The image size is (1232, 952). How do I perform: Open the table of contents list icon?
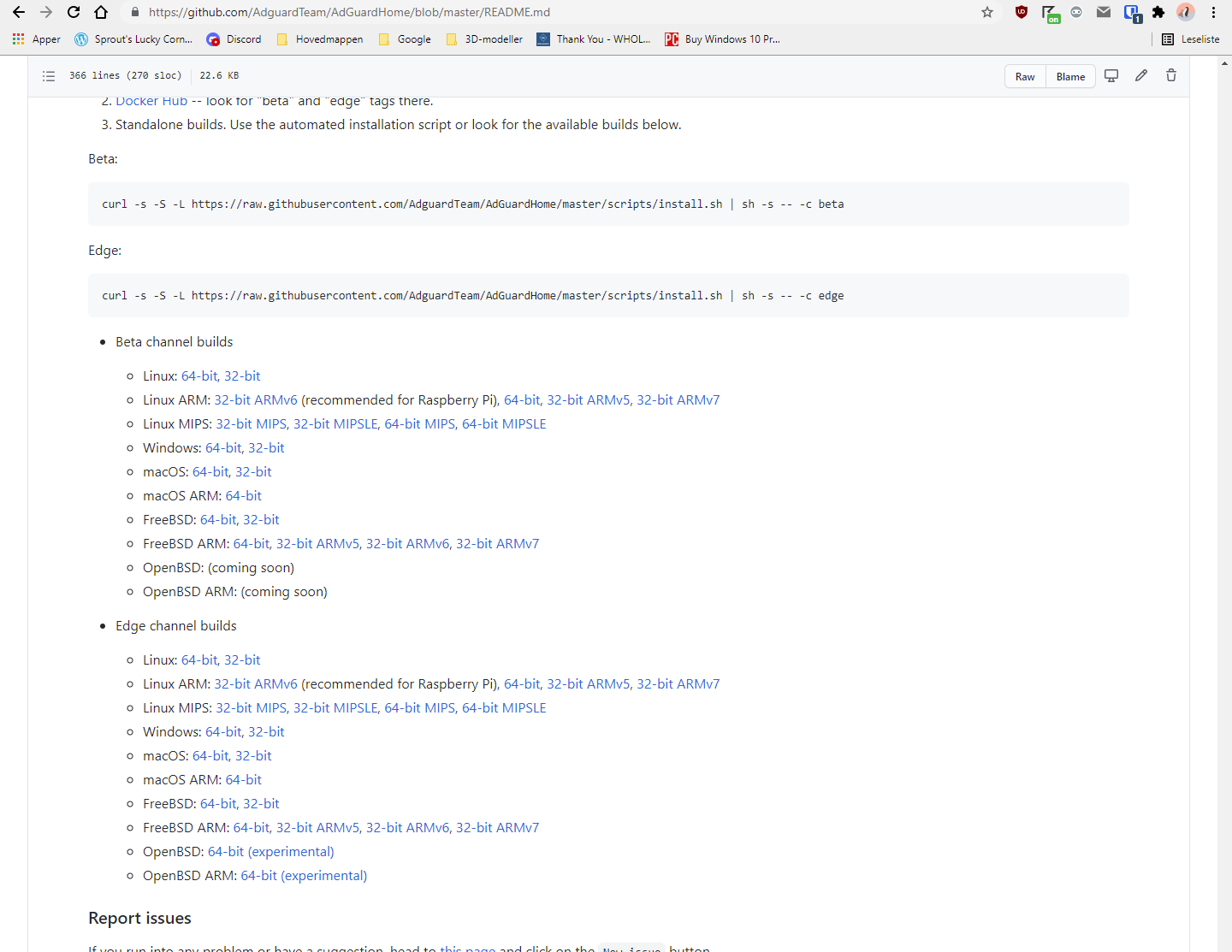coord(49,75)
